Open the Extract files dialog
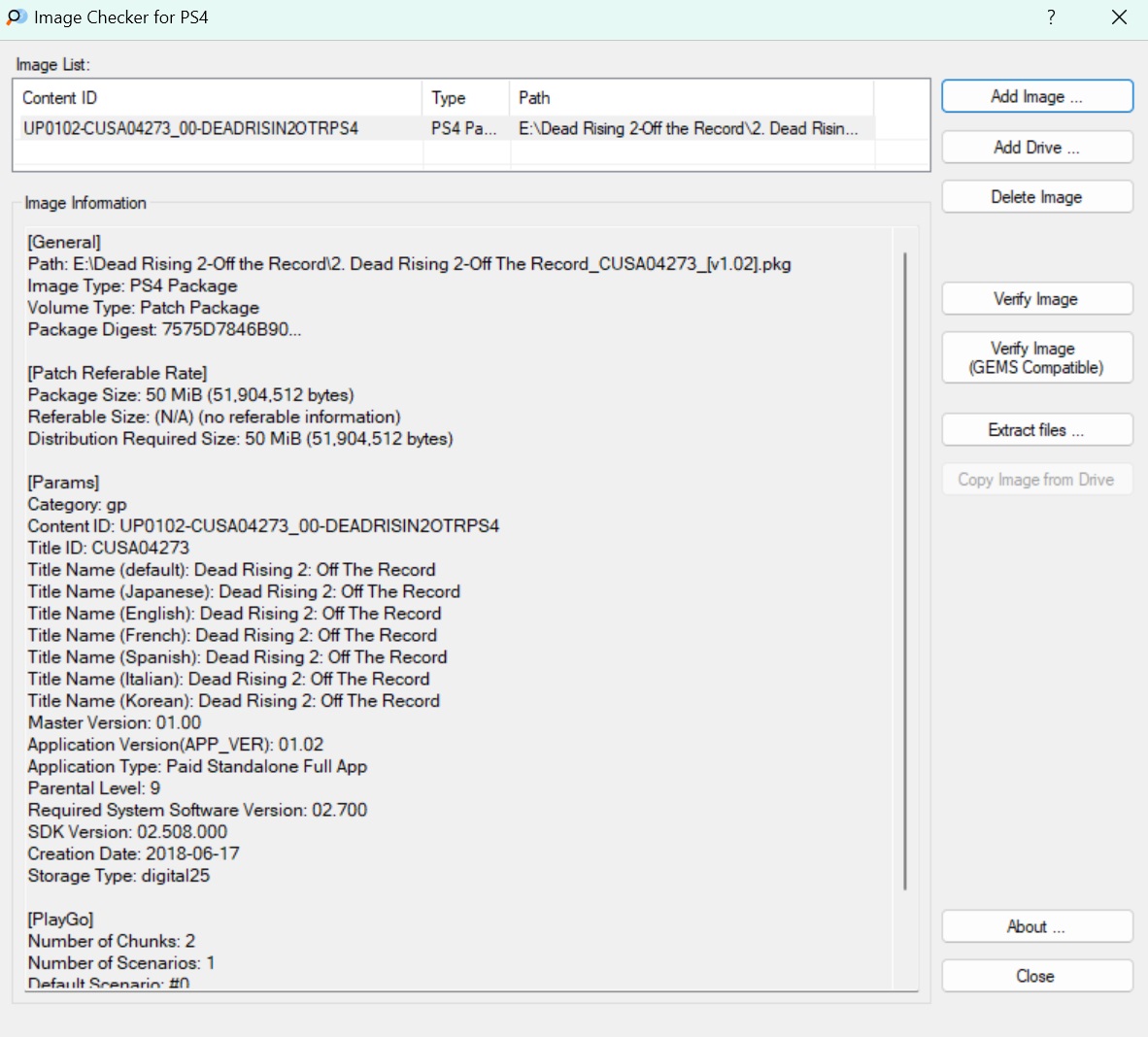The image size is (1148, 1037). [x=1036, y=430]
